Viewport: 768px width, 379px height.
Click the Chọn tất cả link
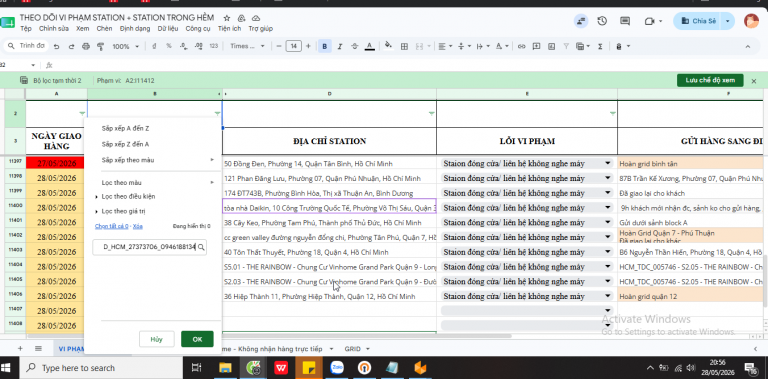pos(111,226)
